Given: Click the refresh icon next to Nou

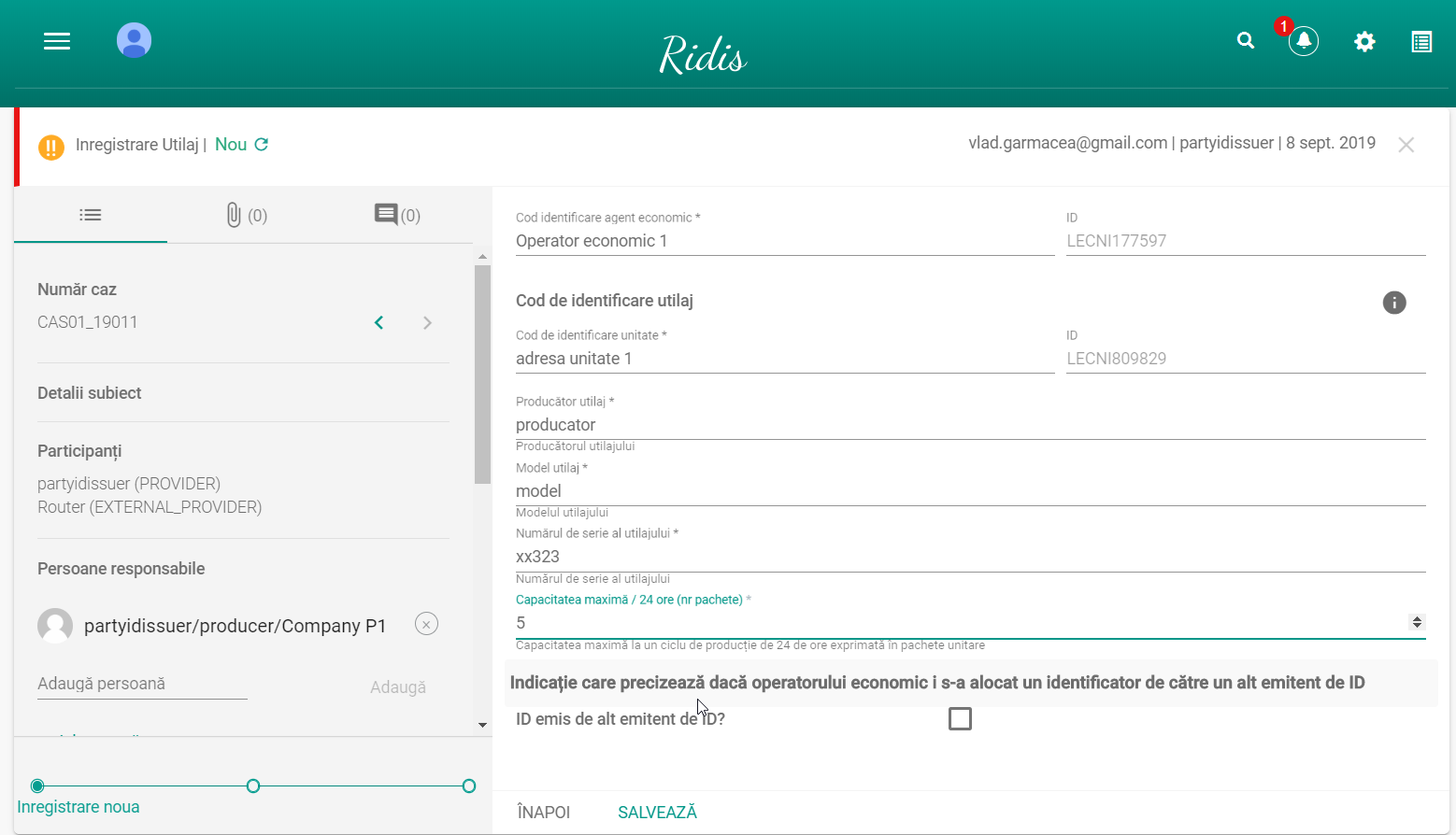Looking at the screenshot, I should click(262, 144).
